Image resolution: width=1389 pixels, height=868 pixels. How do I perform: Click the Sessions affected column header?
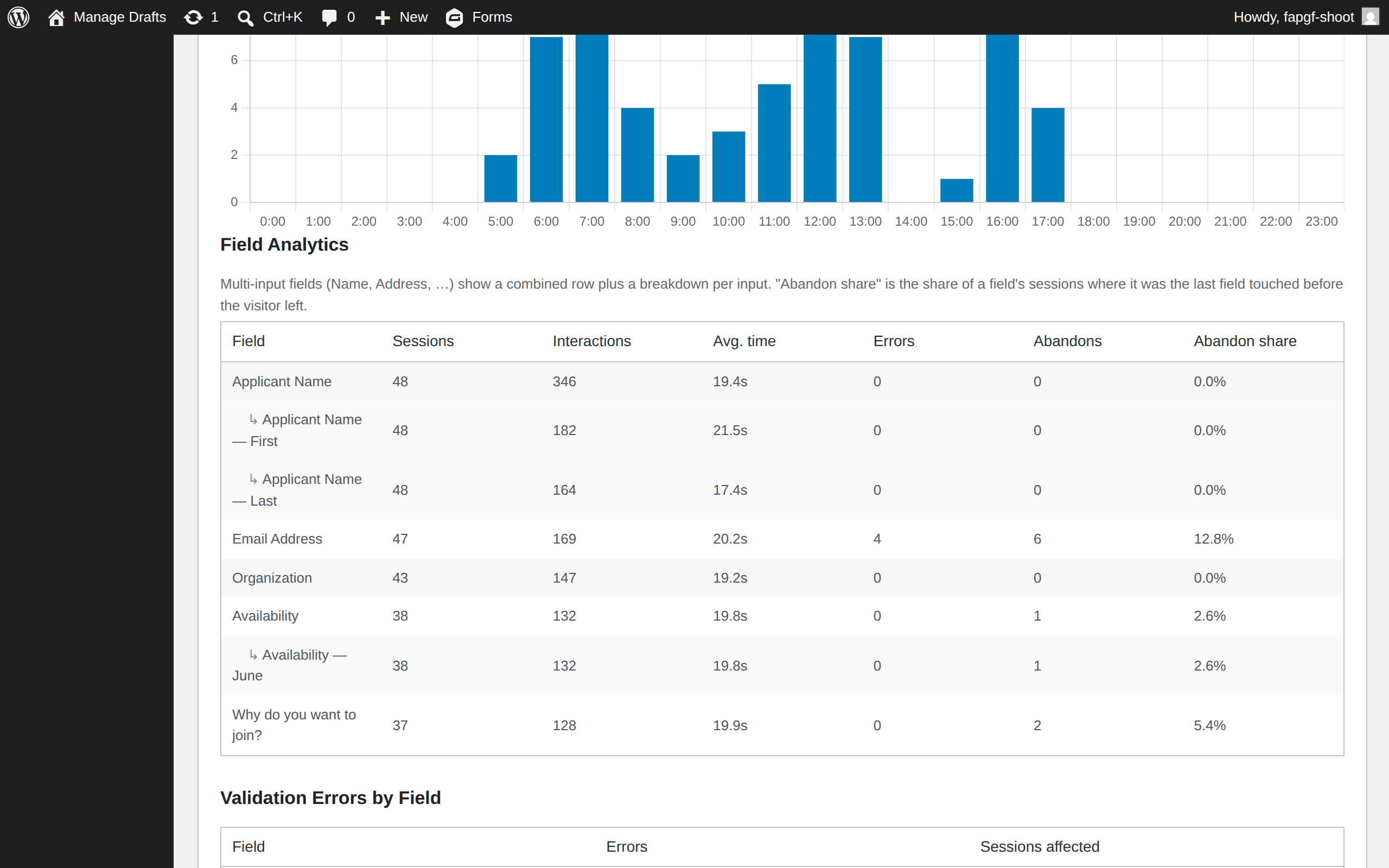(x=1040, y=847)
